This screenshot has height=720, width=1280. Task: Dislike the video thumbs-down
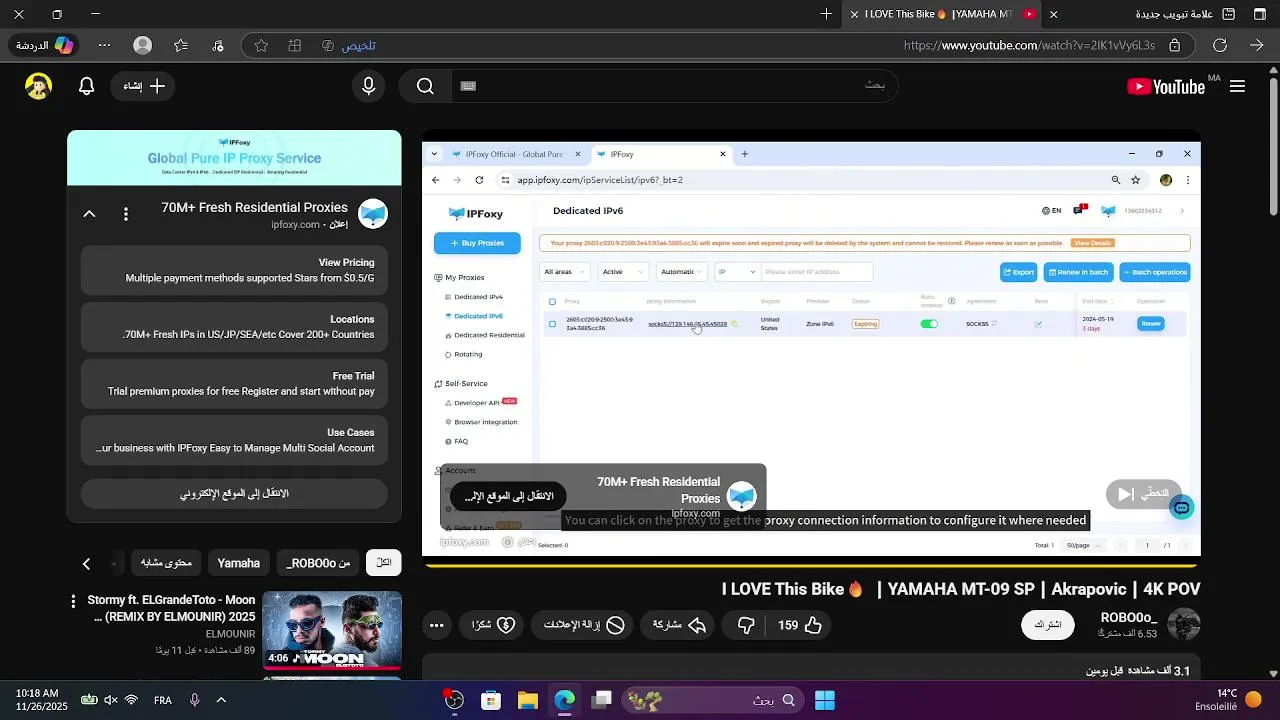746,625
